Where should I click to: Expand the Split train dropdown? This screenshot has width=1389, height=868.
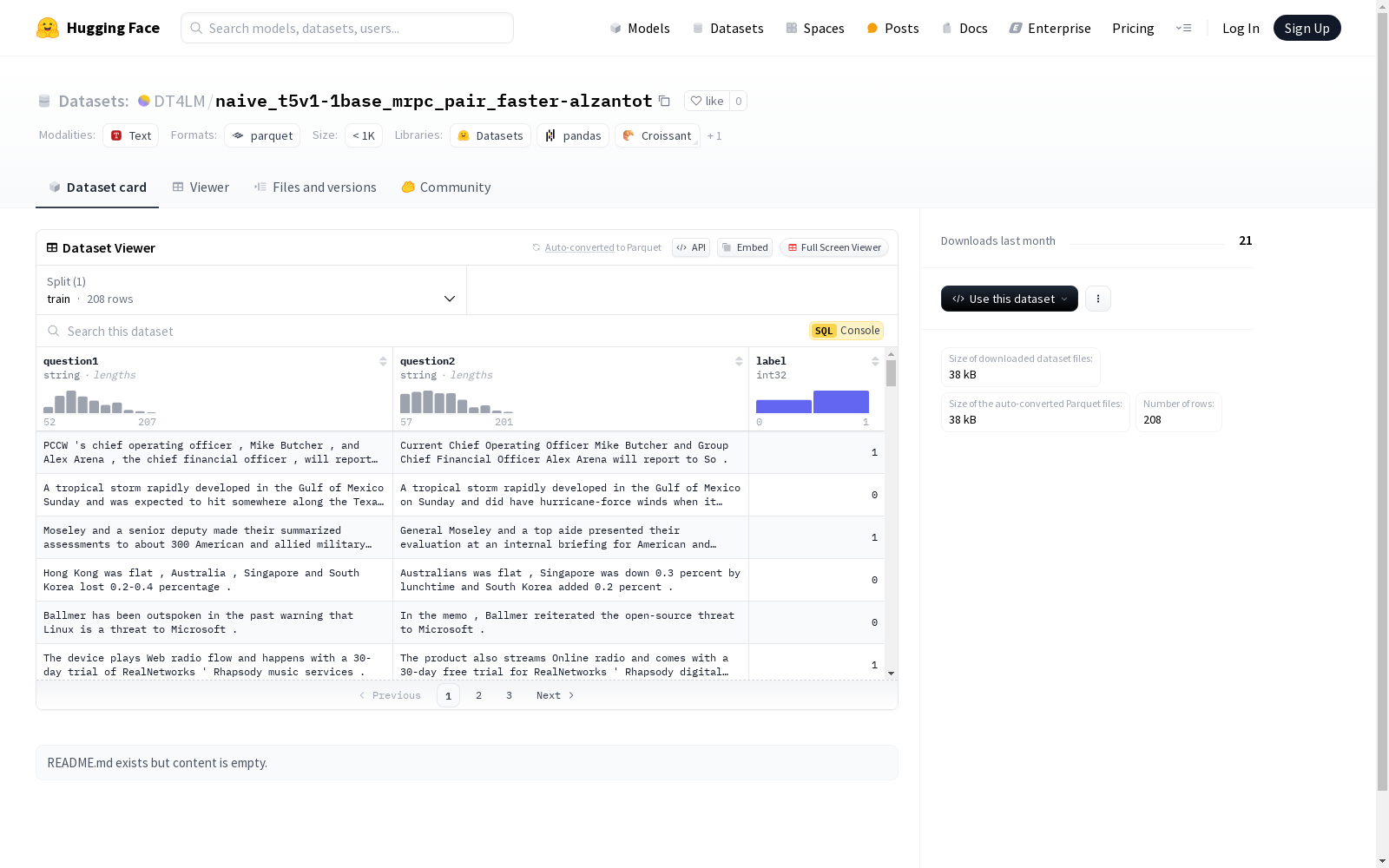tap(252, 290)
